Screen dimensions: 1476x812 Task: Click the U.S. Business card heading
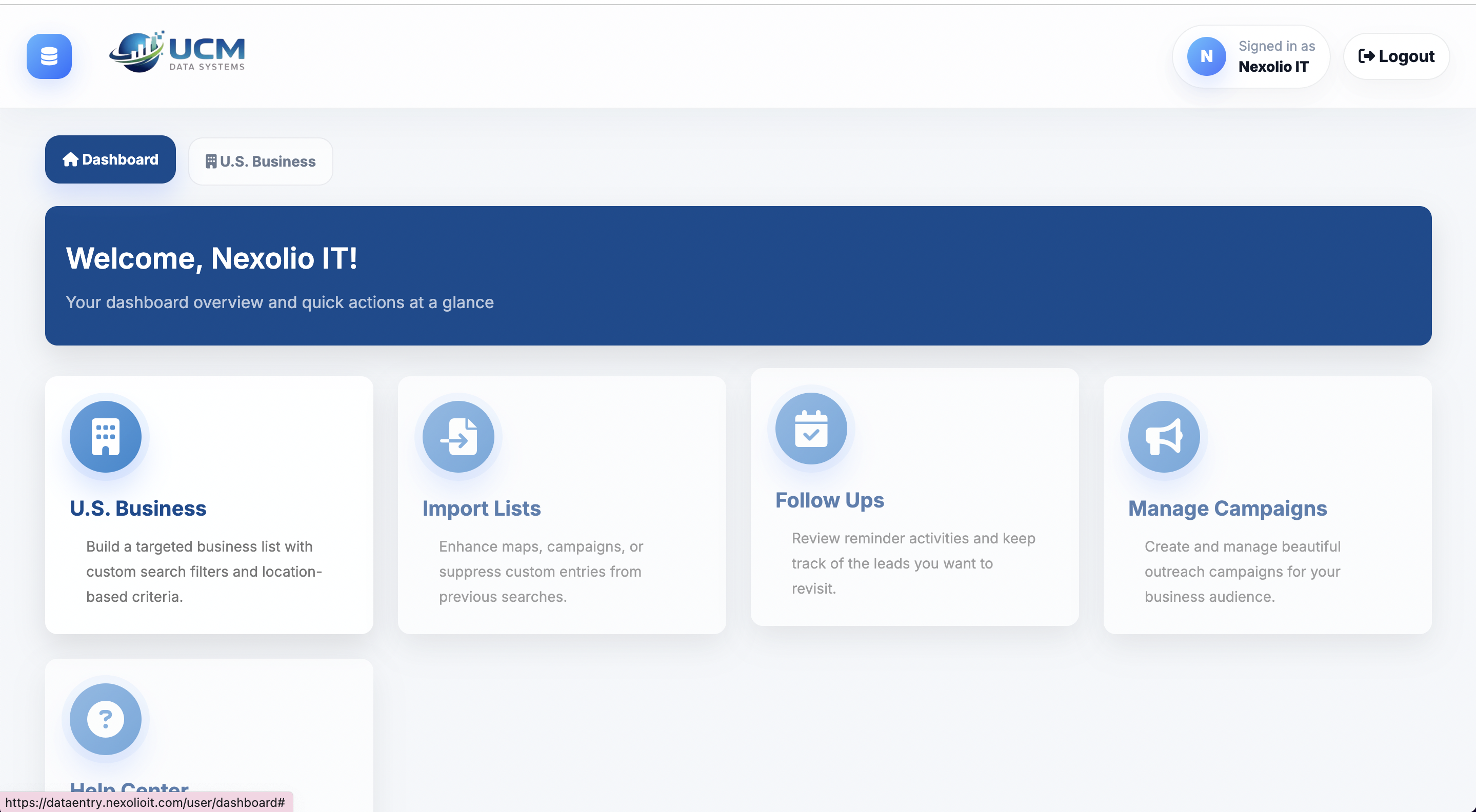pos(138,509)
